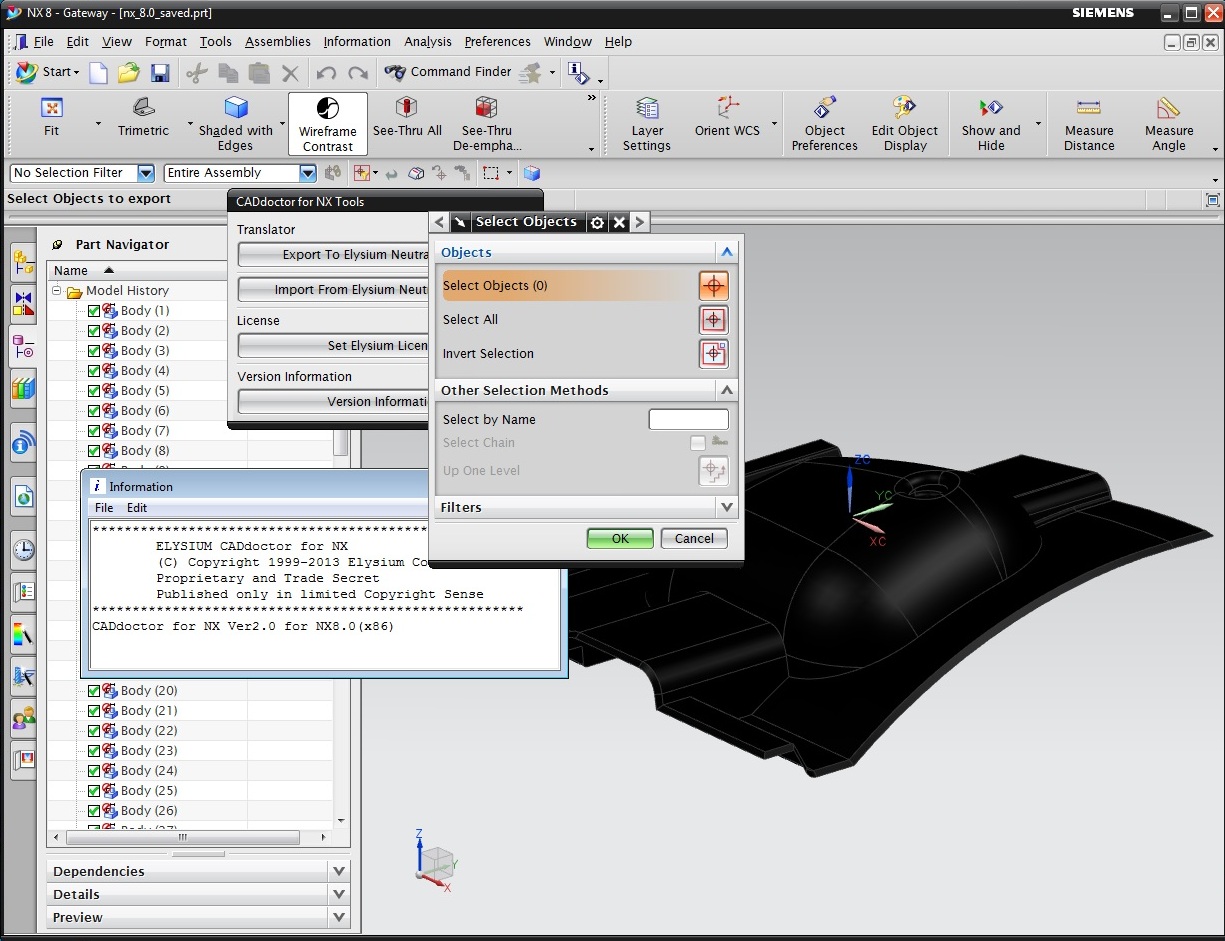Uncheck the Body (2) checkbox

tap(94, 331)
